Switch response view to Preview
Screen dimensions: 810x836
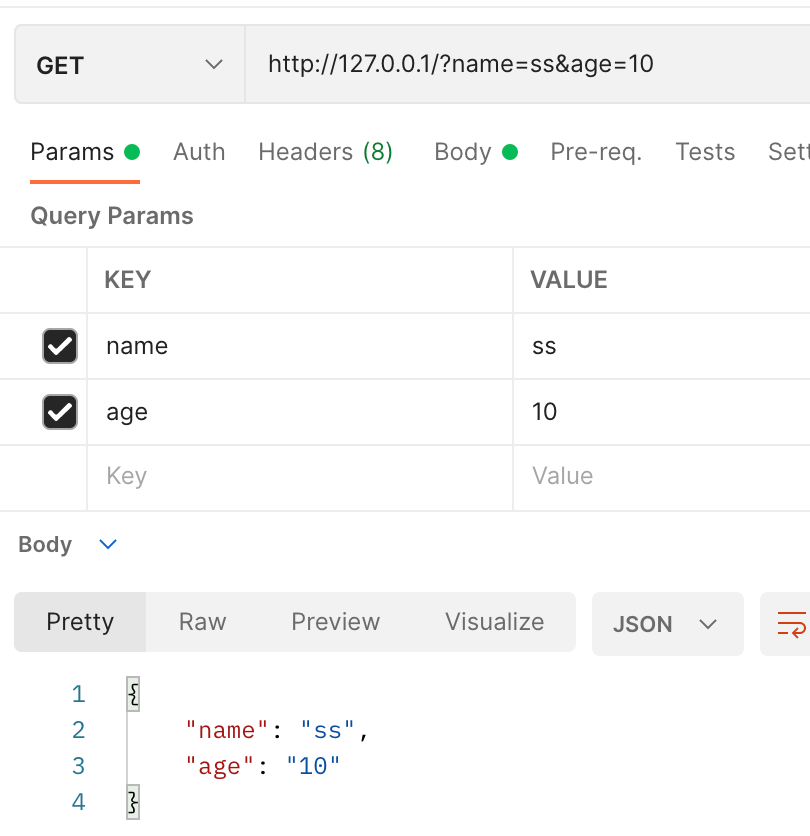pyautogui.click(x=335, y=622)
